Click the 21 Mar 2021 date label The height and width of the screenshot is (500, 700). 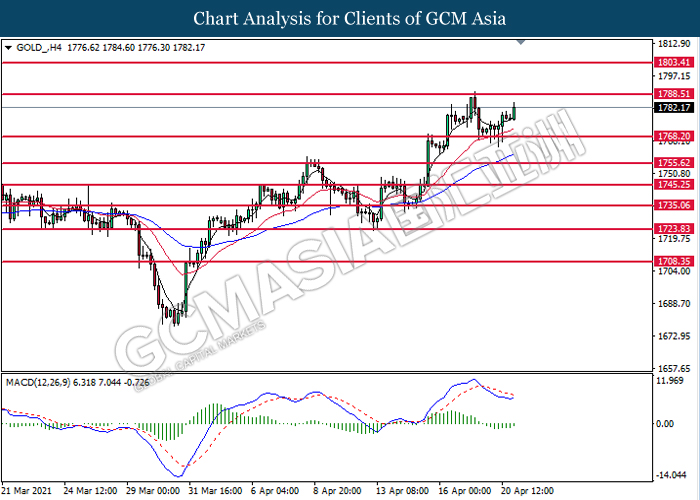pyautogui.click(x=27, y=491)
